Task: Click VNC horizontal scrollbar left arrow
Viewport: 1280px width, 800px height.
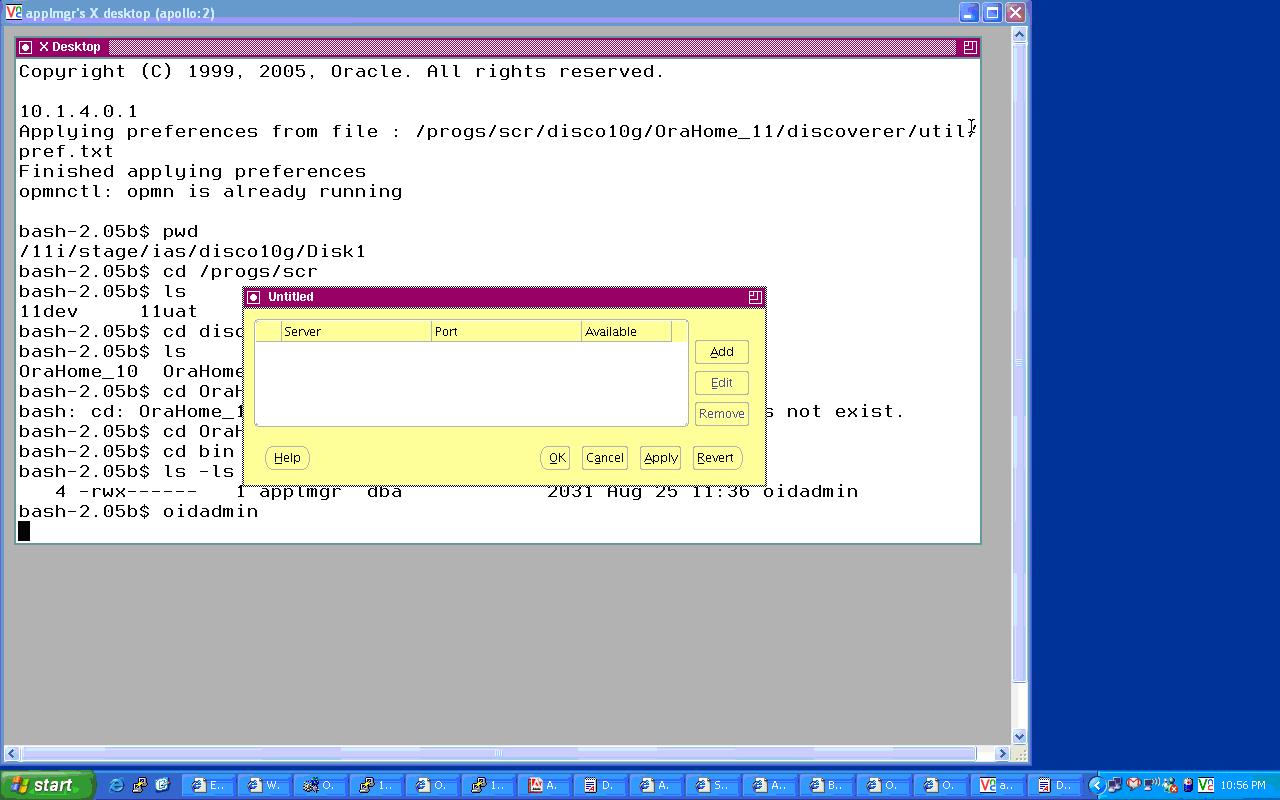Action: tap(11, 753)
